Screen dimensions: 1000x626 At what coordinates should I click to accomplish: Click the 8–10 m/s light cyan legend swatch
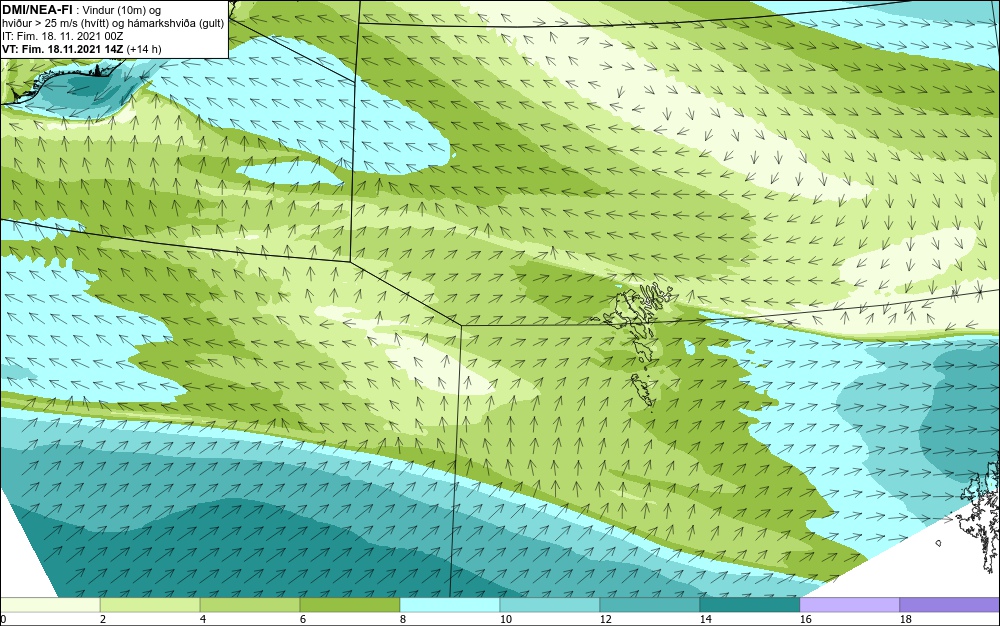(x=450, y=605)
